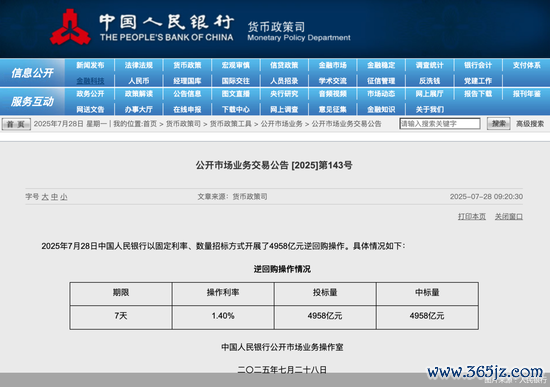Screen dimensions: 550x387
Task: Click the 7天 term cell
Action: 121,316
